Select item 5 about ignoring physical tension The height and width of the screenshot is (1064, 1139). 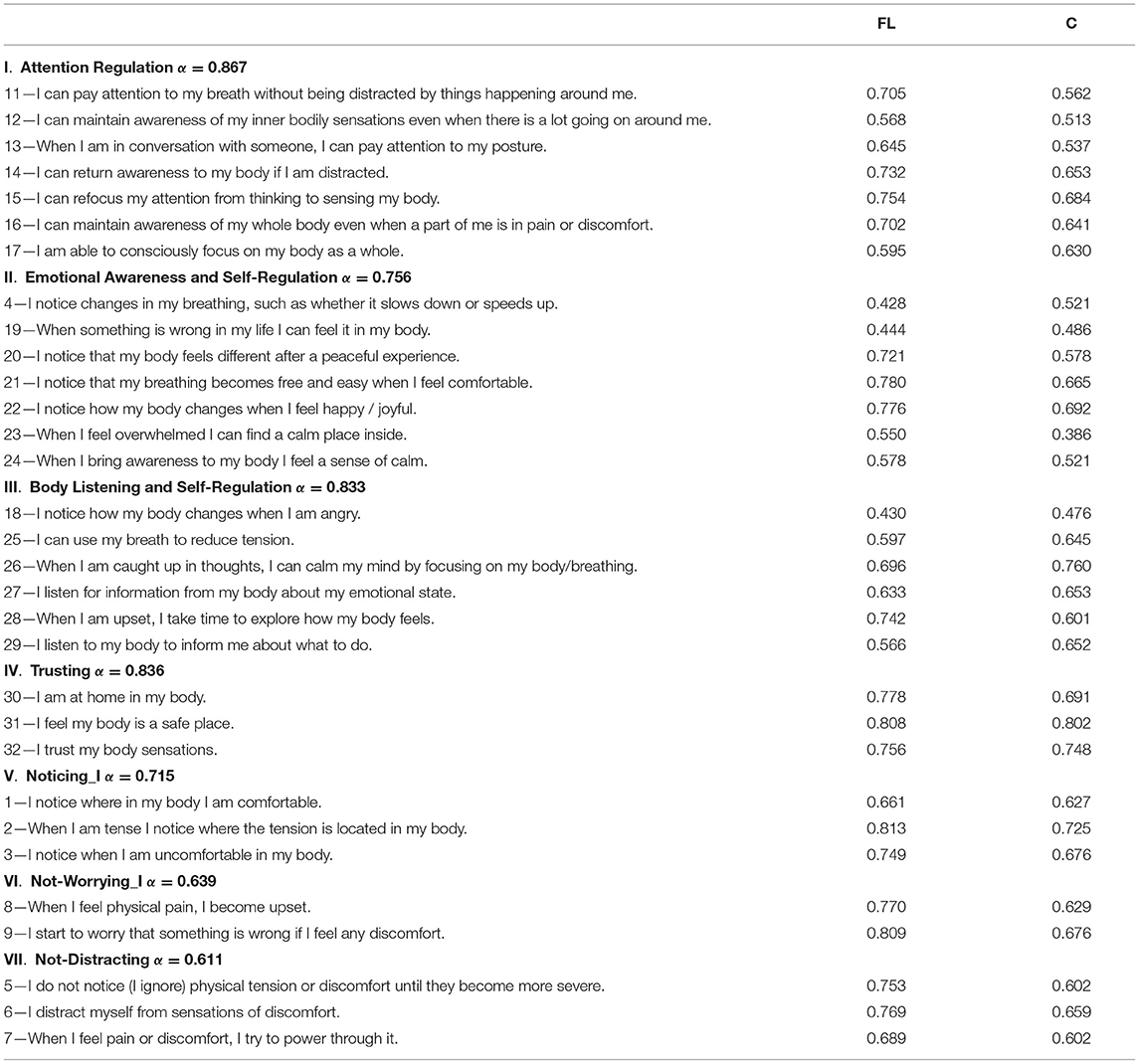[x=304, y=986]
